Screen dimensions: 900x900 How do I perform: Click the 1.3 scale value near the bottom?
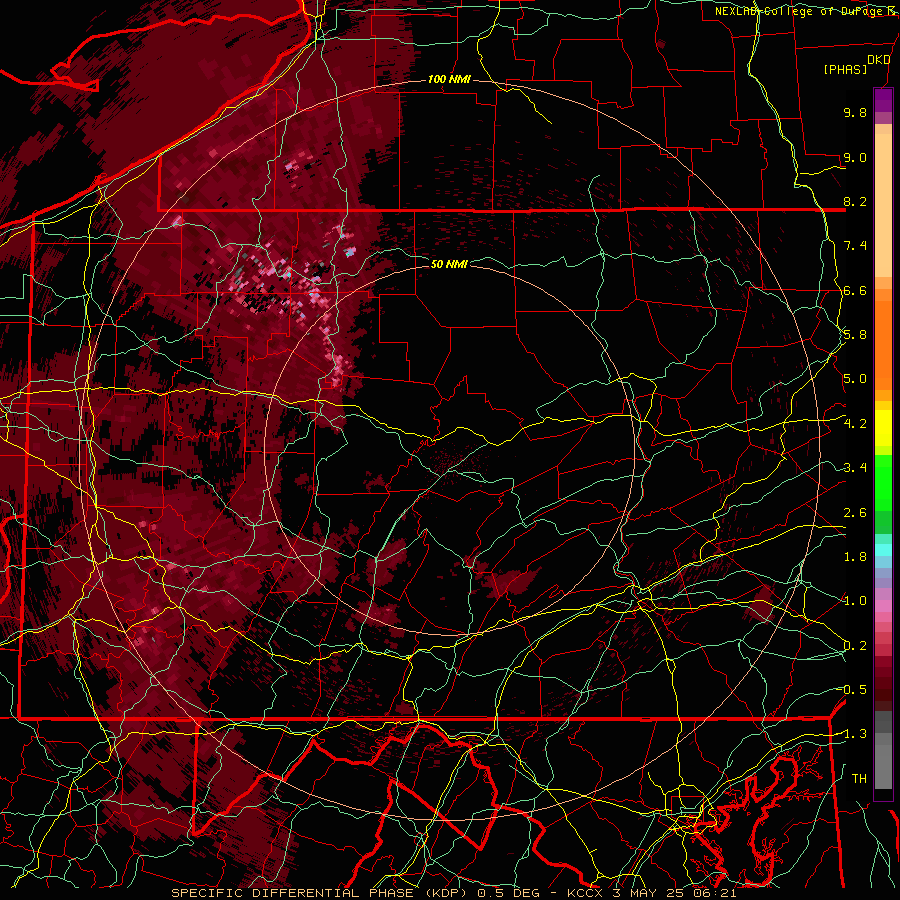855,734
